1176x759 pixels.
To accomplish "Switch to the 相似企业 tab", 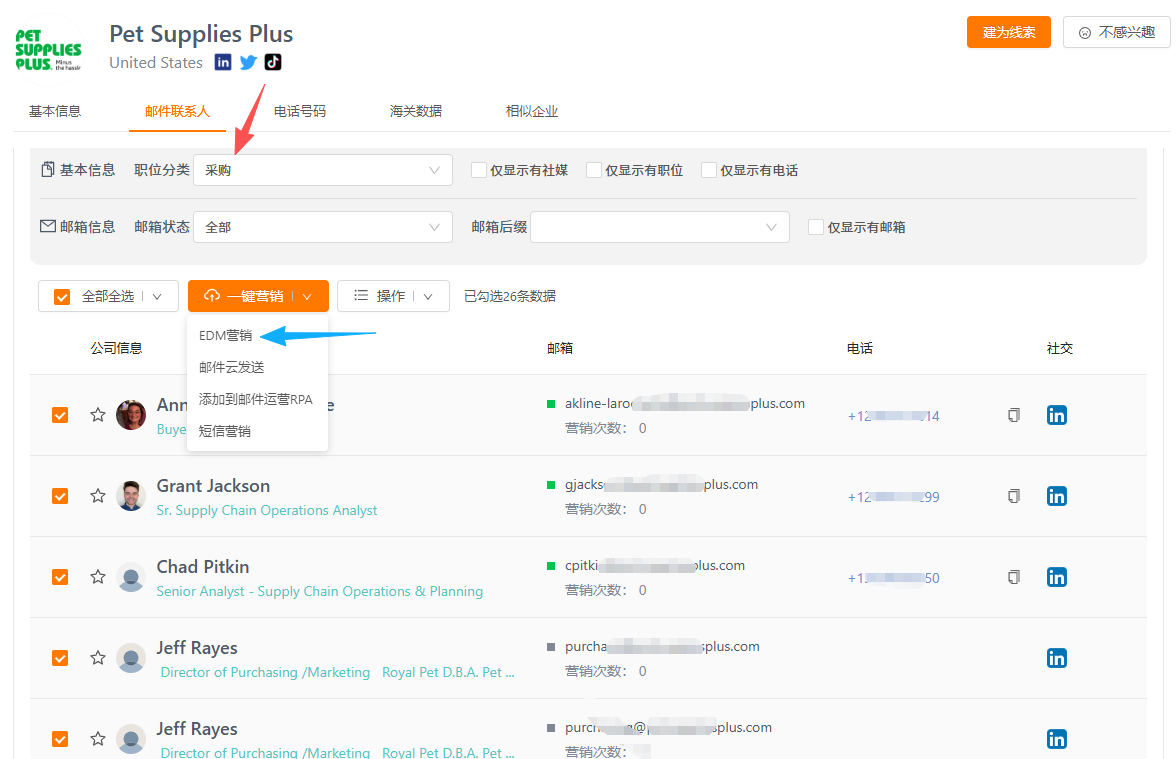I will [x=532, y=111].
